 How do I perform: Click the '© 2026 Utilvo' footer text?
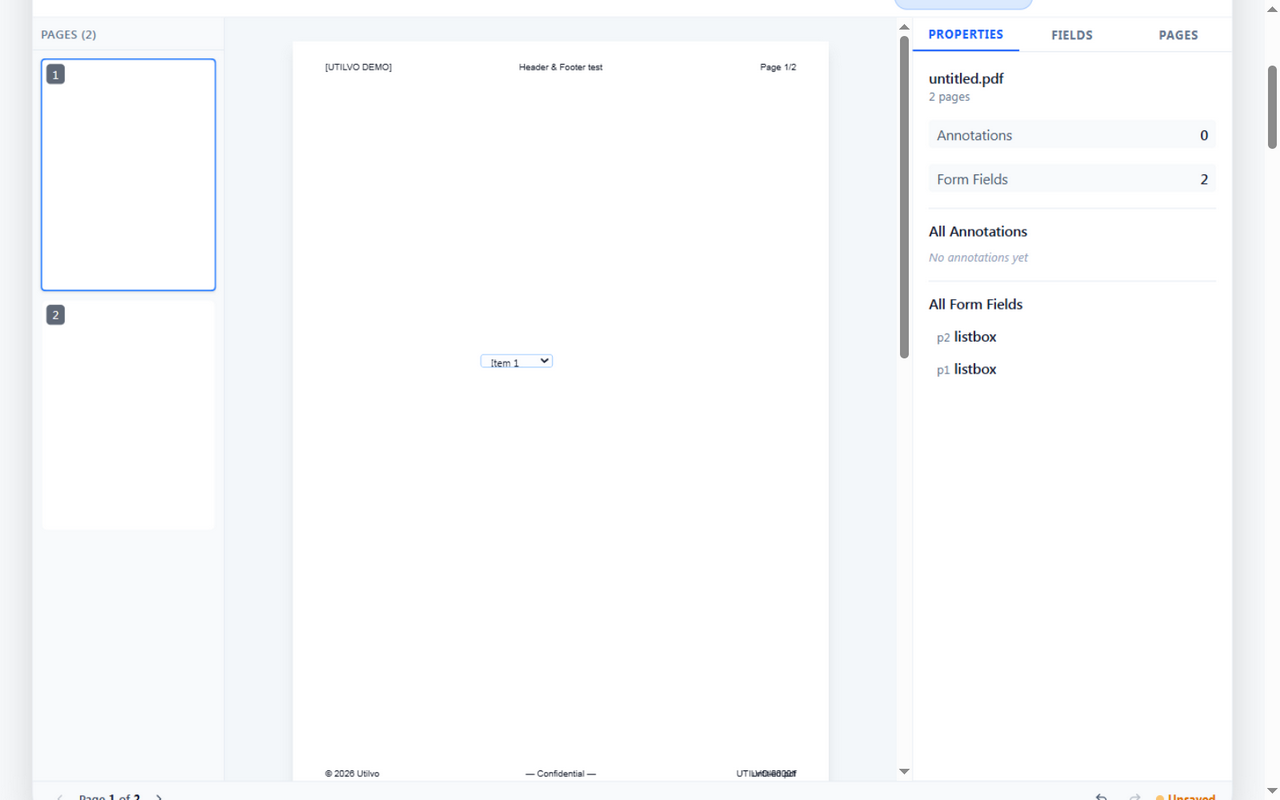click(x=352, y=774)
